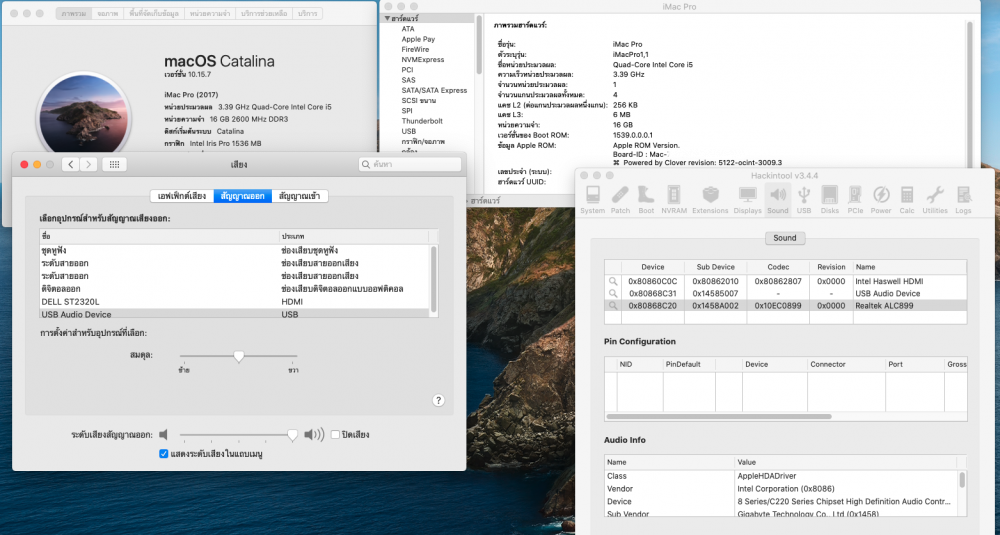
Task: Toggle show volume in menu bar checkbox
Action: (164, 454)
